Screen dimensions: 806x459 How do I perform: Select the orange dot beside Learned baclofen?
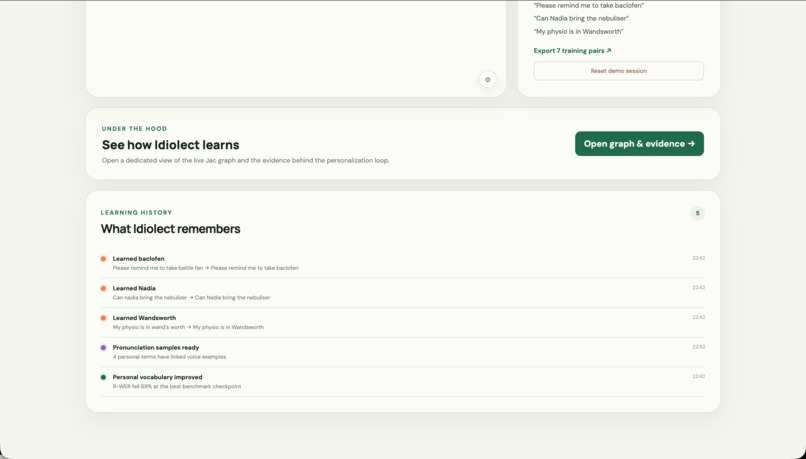tap(103, 259)
